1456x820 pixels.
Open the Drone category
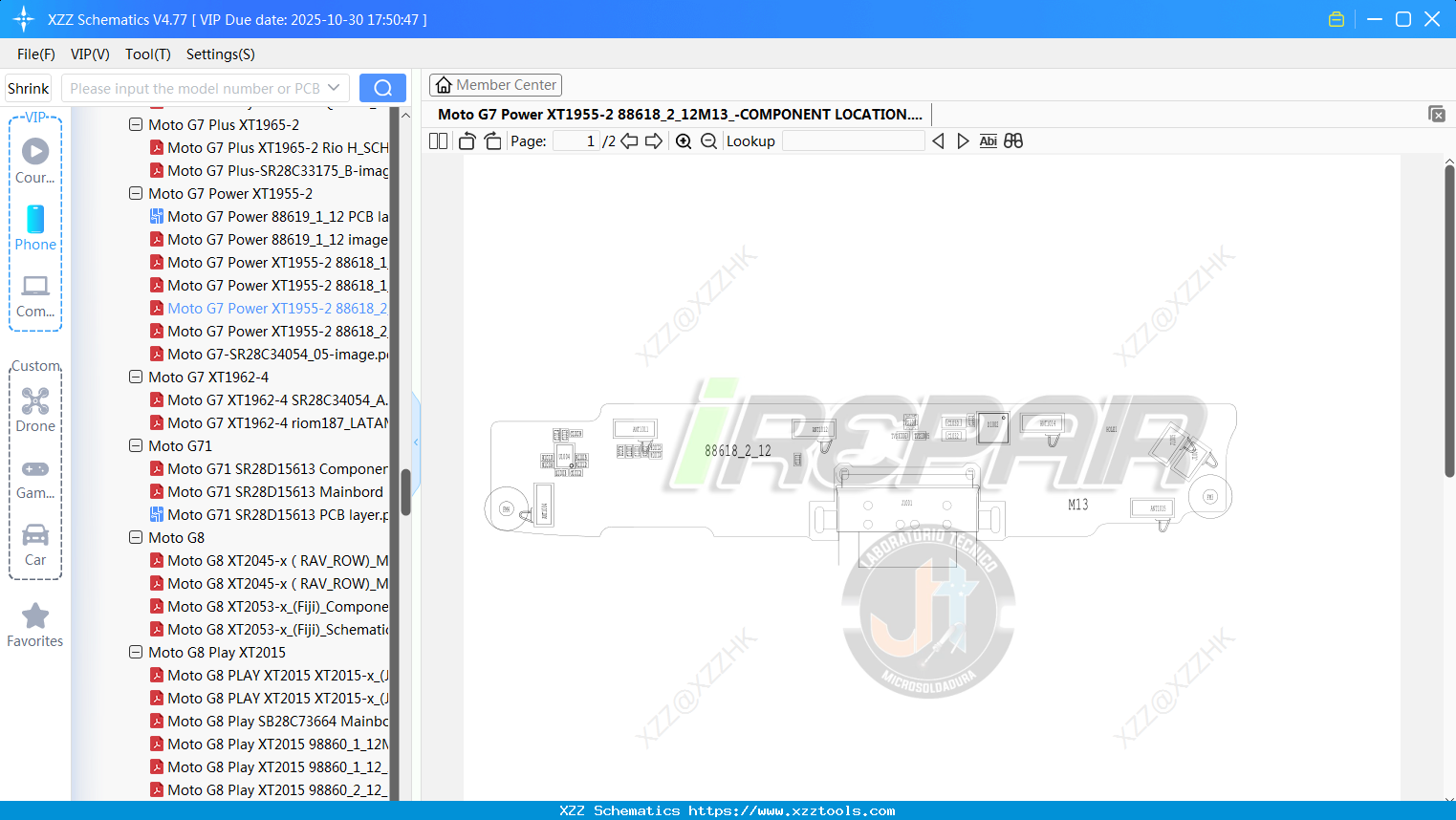(35, 410)
